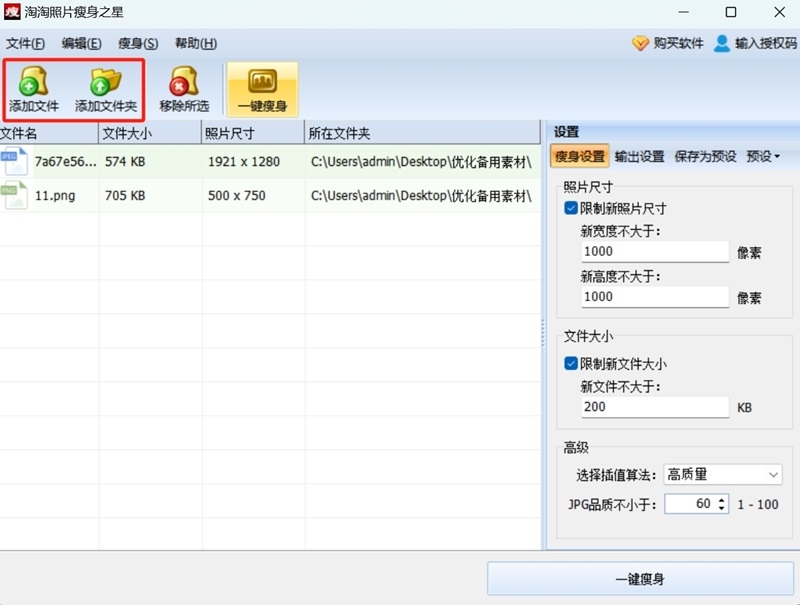Maximize the application window
Image resolution: width=800 pixels, height=605 pixels.
(731, 12)
